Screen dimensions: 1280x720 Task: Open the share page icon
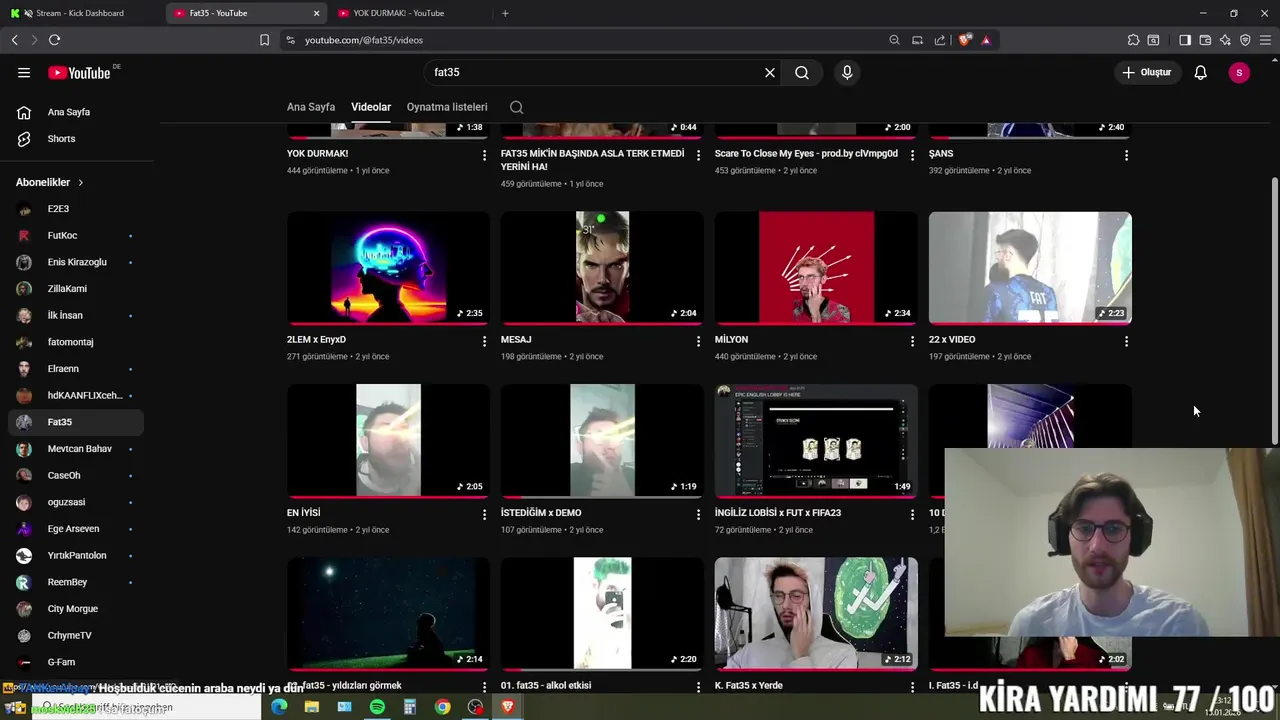[x=940, y=40]
